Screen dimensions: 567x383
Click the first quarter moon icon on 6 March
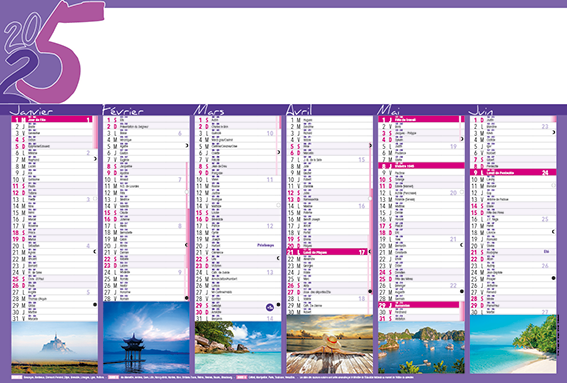pyautogui.click(x=278, y=152)
